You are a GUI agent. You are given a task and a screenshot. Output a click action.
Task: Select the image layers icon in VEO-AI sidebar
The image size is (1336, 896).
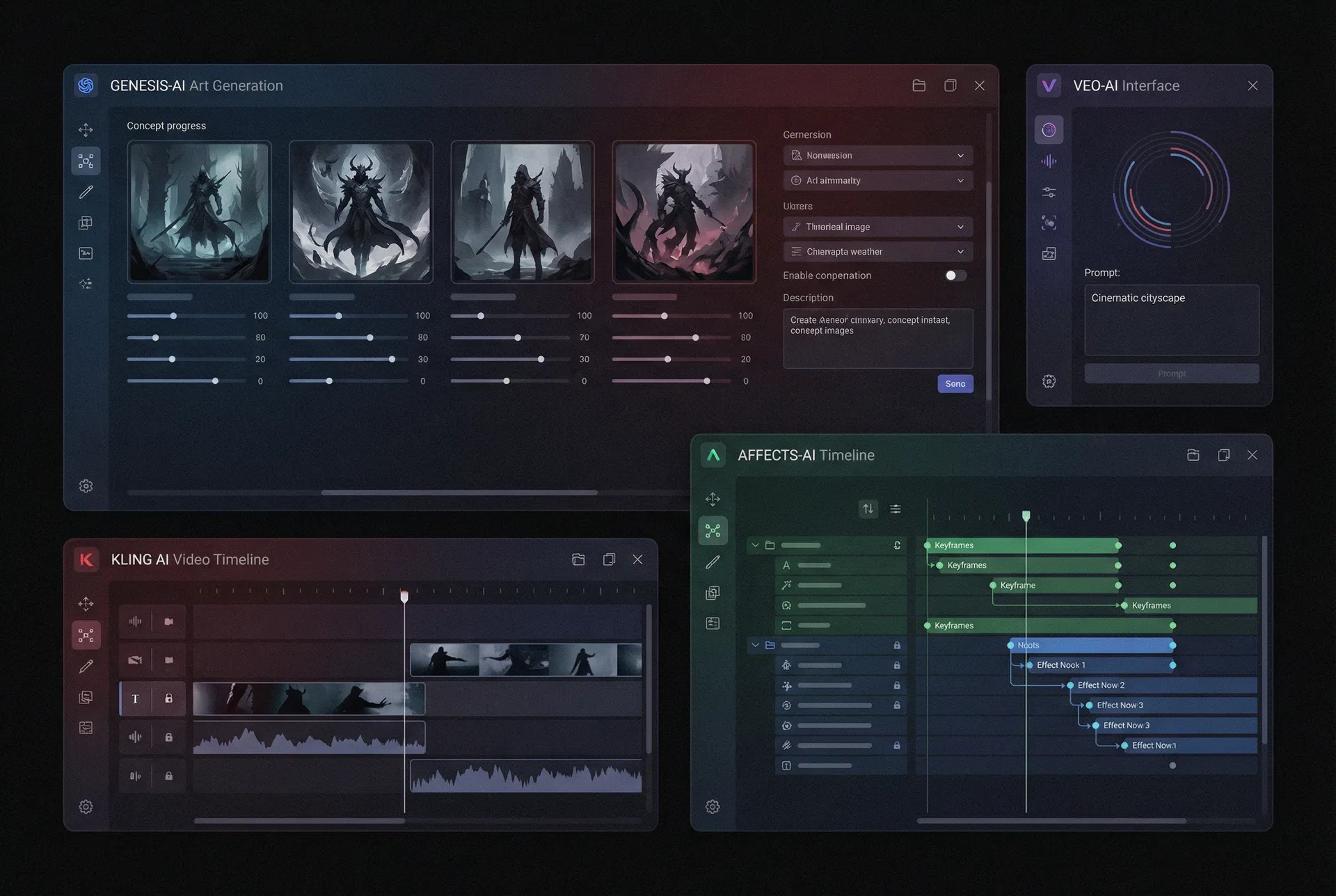(1049, 253)
